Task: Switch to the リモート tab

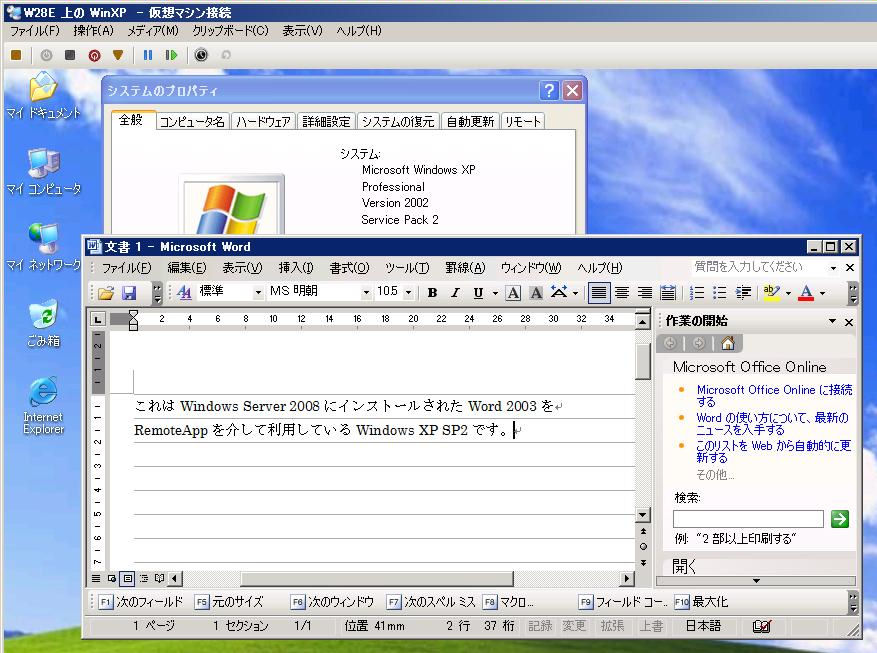Action: 522,121
